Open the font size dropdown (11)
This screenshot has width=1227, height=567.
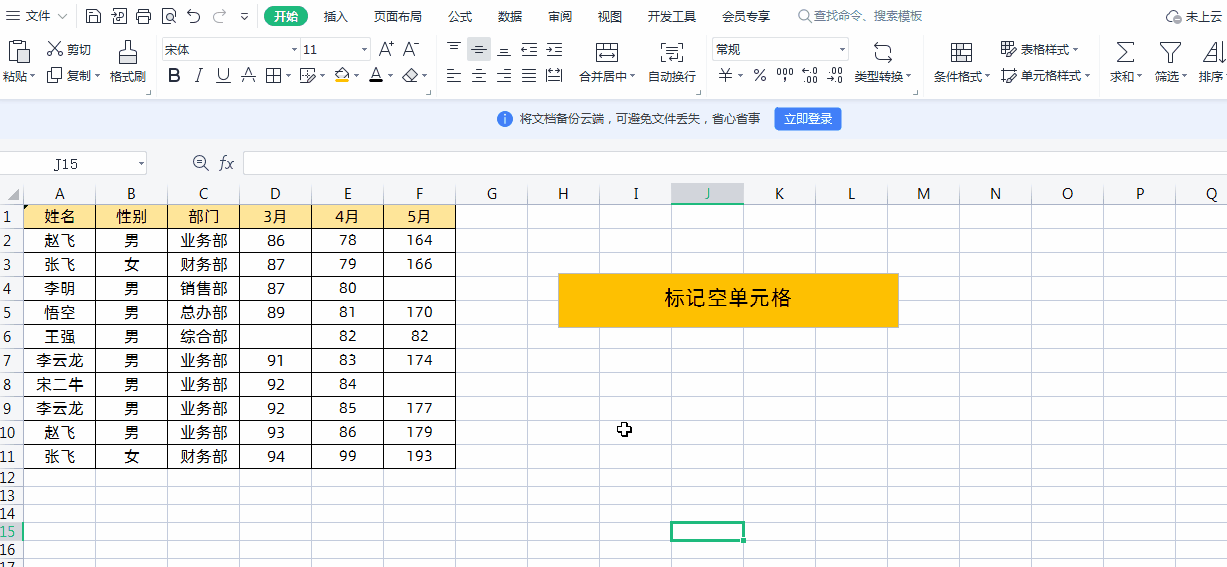pyautogui.click(x=364, y=49)
